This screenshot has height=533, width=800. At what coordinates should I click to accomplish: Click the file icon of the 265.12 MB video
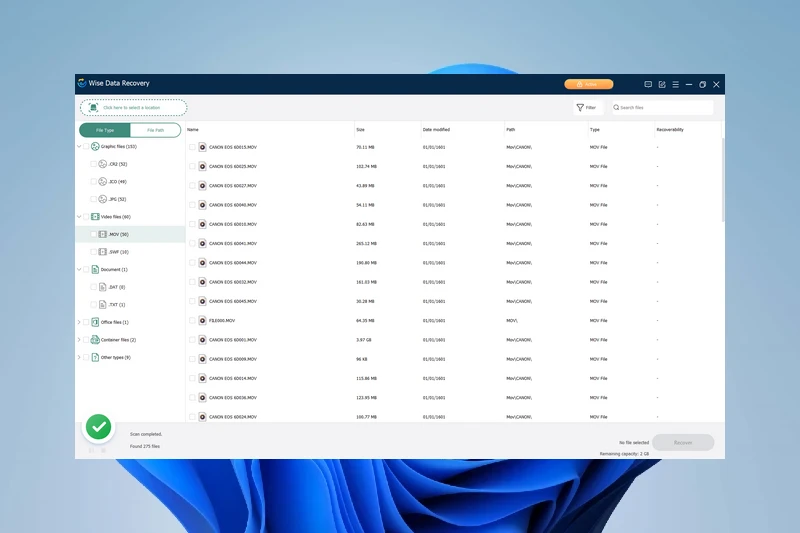[202, 243]
